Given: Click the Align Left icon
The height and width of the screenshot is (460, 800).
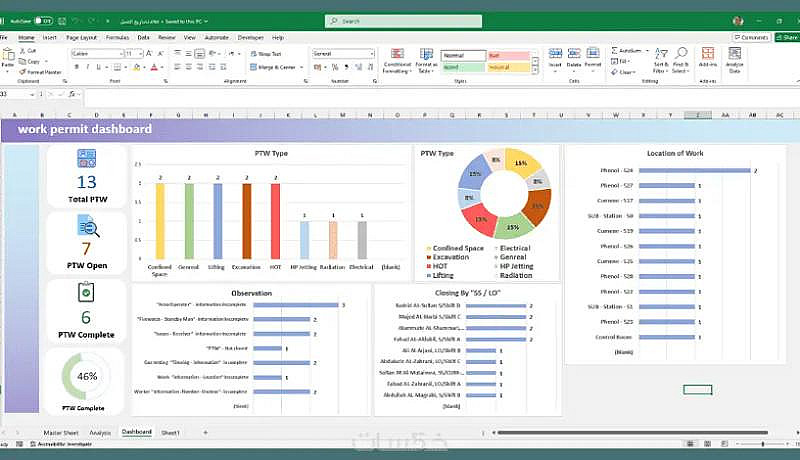Looking at the screenshot, I should click(177, 67).
